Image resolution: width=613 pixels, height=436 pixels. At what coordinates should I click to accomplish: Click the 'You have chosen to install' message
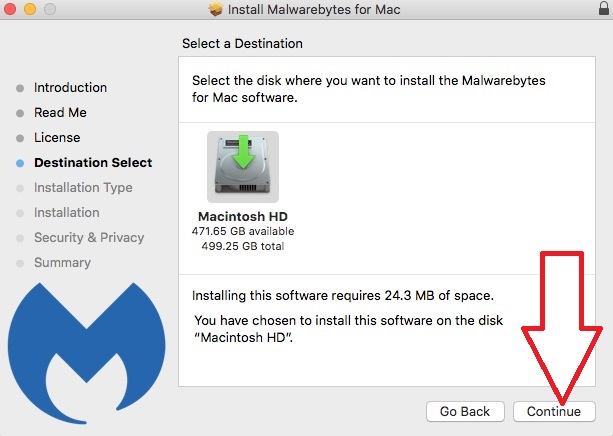pos(349,329)
